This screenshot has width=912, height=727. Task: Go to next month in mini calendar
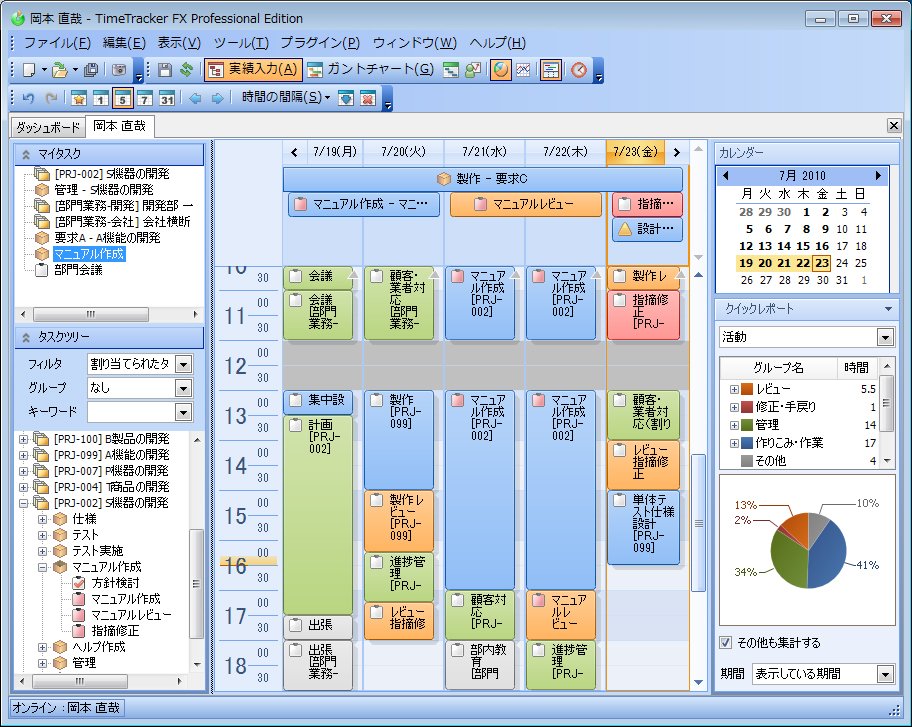(x=878, y=176)
